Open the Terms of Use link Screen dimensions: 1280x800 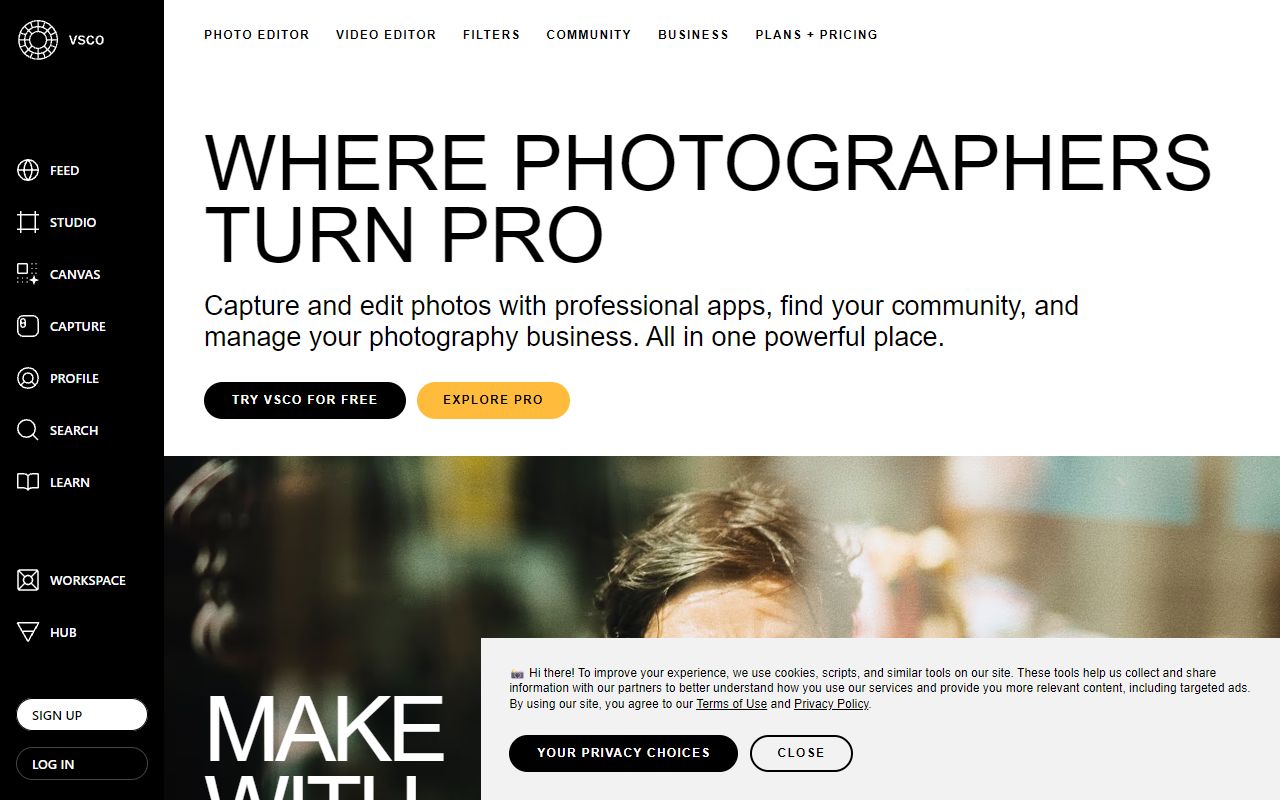731,704
